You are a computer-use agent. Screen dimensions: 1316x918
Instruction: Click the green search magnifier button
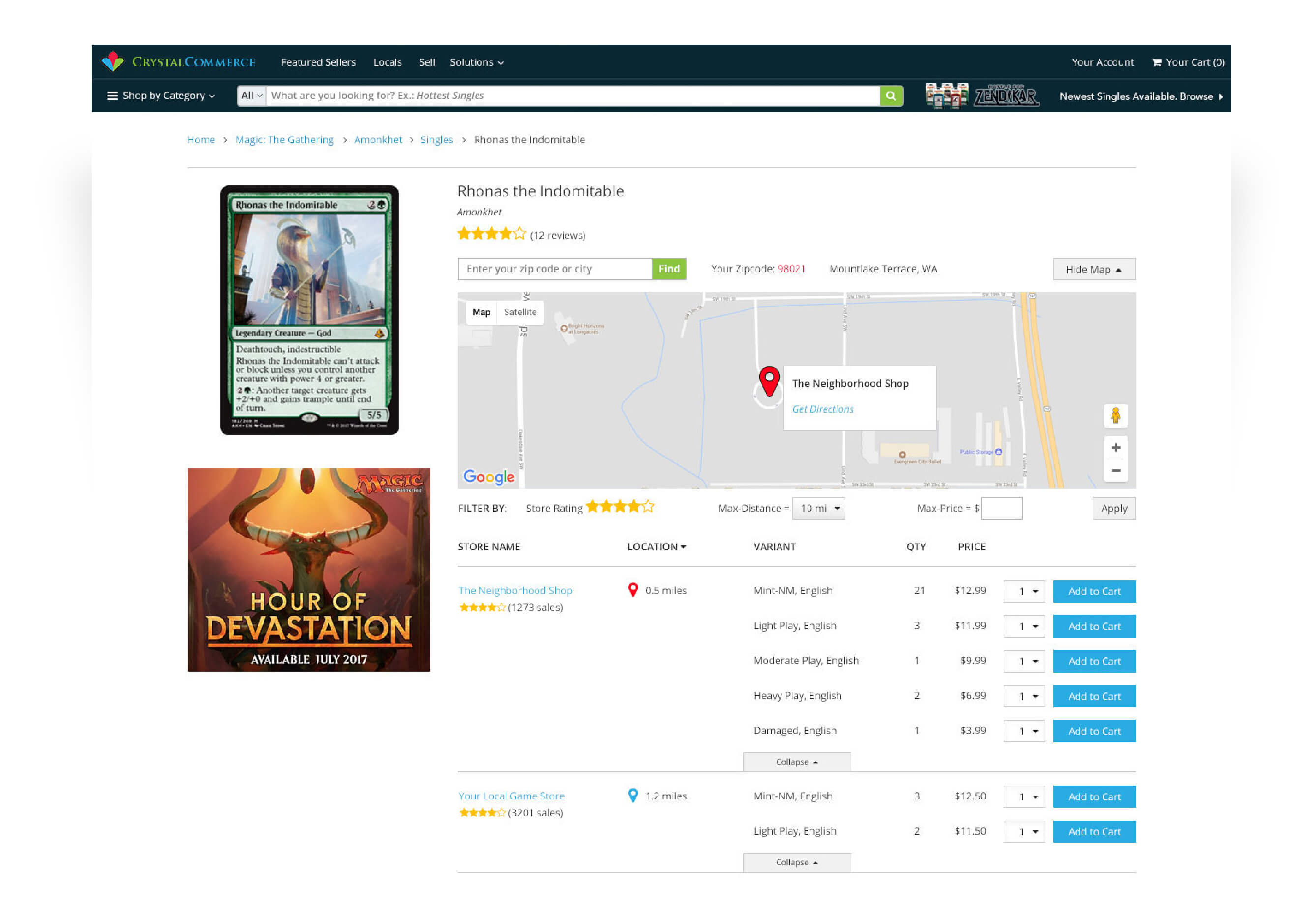[x=891, y=96]
